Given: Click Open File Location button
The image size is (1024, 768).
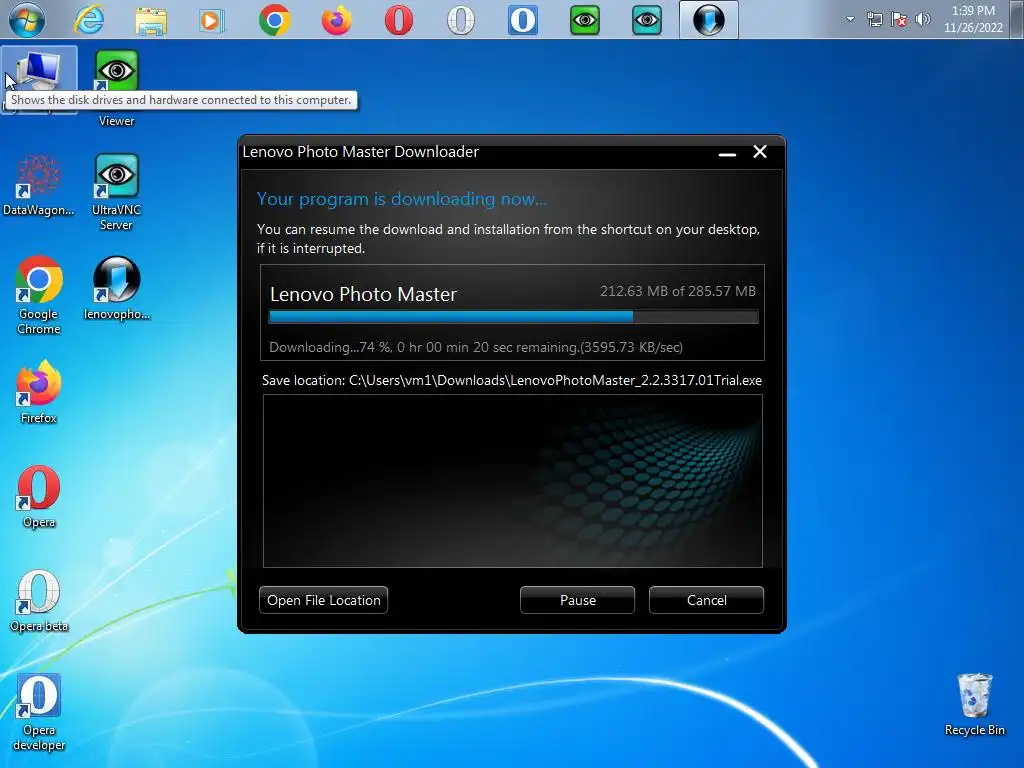Looking at the screenshot, I should click(x=323, y=600).
